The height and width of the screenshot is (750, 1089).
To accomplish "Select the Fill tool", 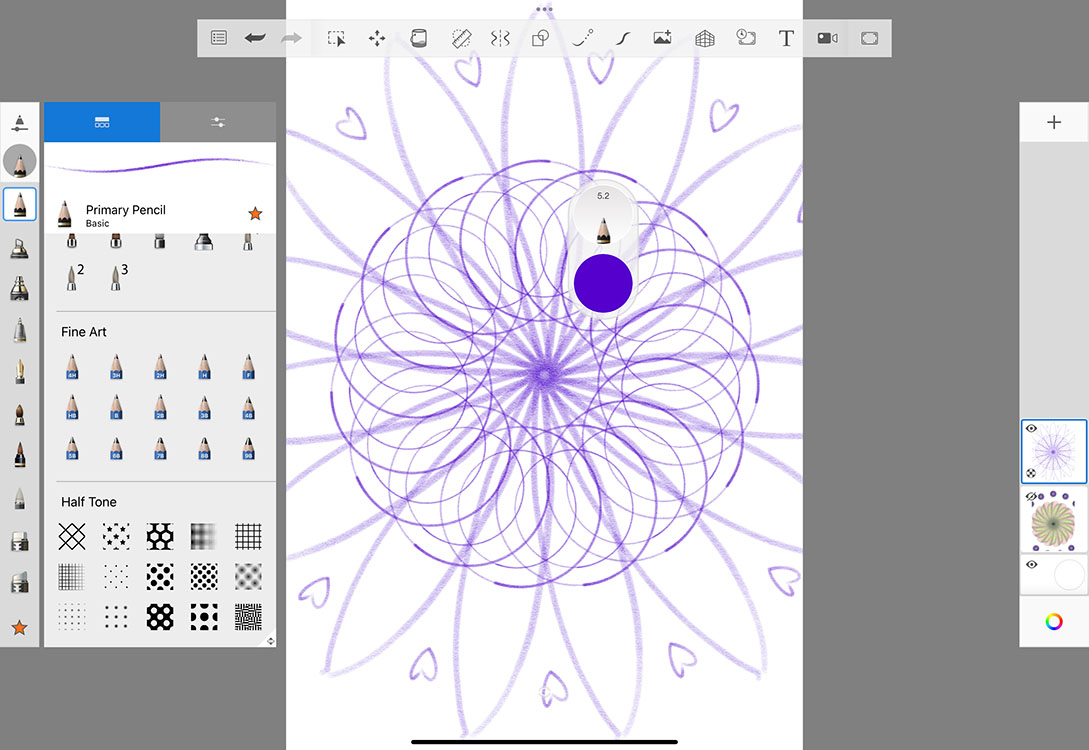I will (x=417, y=38).
